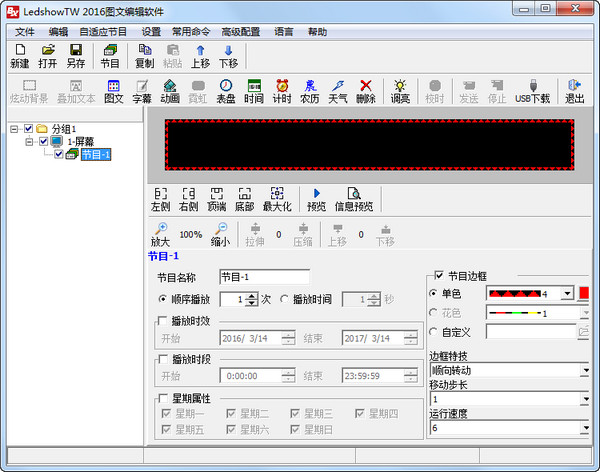Click the red border color swatch
The width and height of the screenshot is (600, 472).
(584, 293)
